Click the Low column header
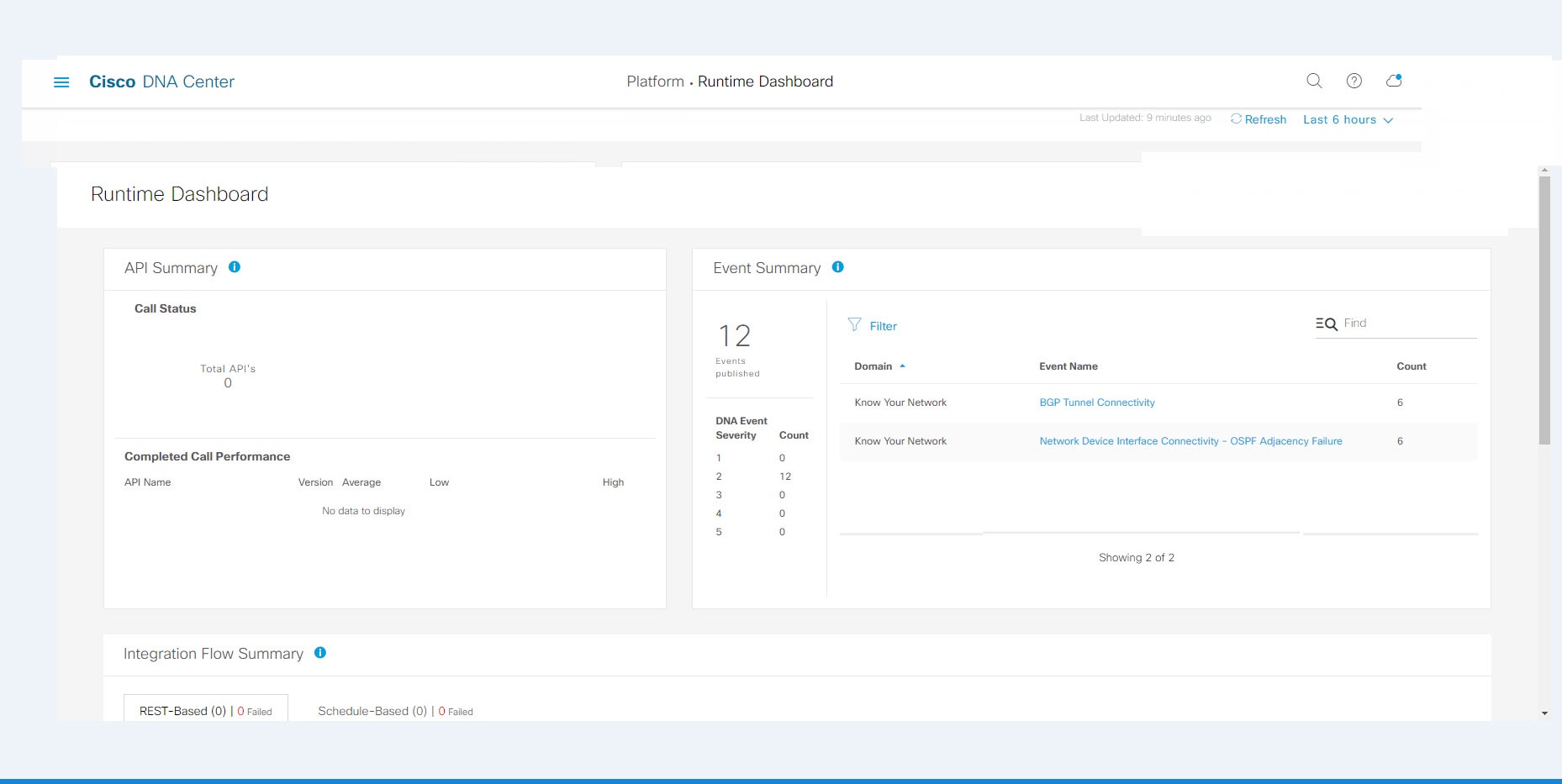Screen dimensions: 1562x784 [x=439, y=482]
